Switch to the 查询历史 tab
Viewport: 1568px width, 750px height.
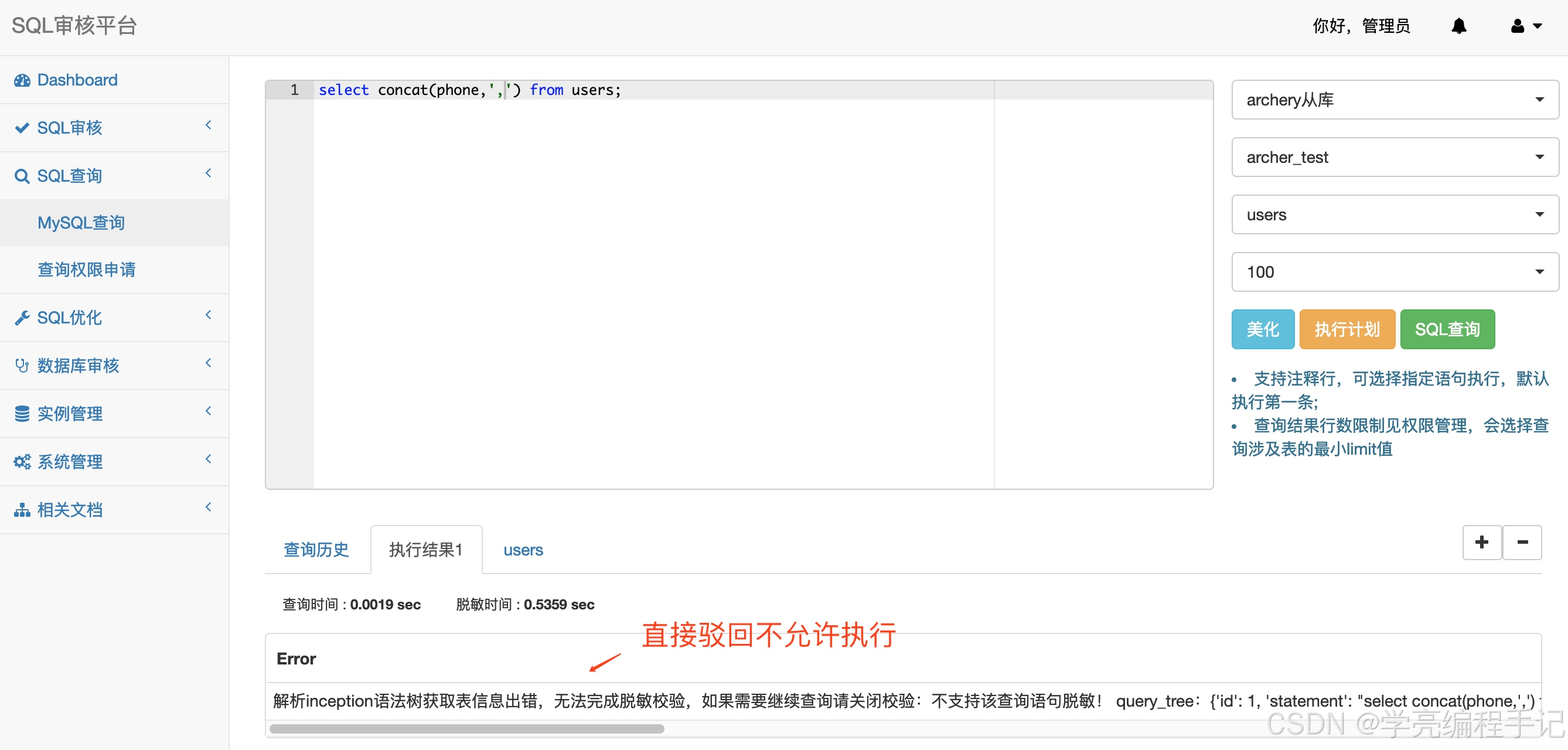(316, 549)
